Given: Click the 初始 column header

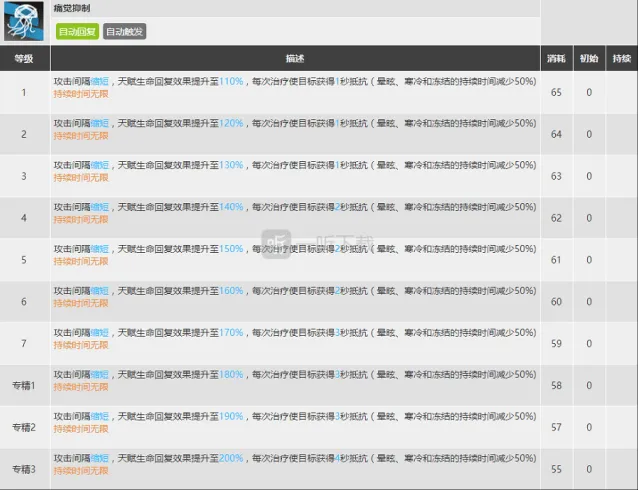Looking at the screenshot, I should [x=589, y=59].
